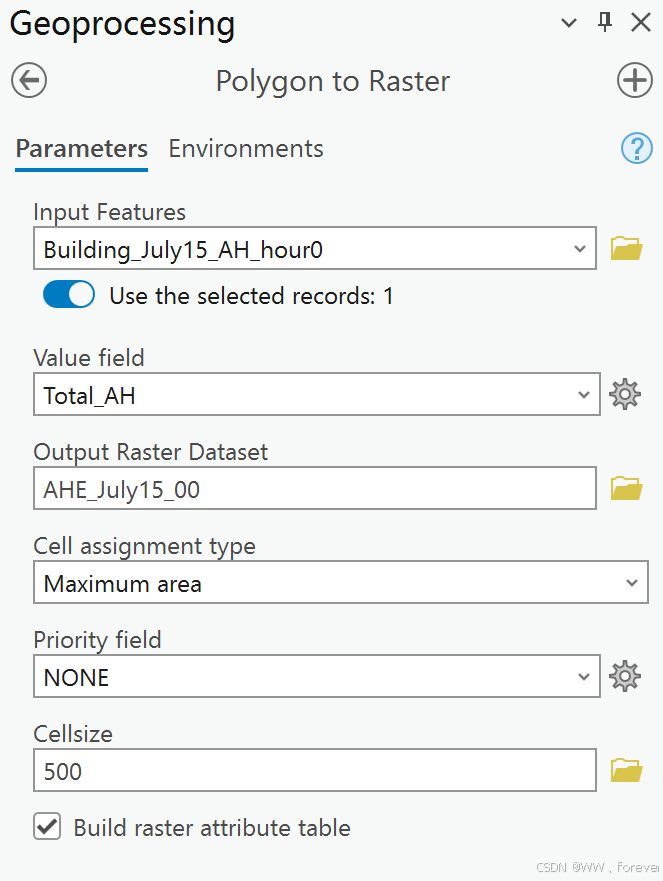Viewport: 663px width, 881px height.
Task: Browse for Input Features folder icon
Action: tap(626, 249)
